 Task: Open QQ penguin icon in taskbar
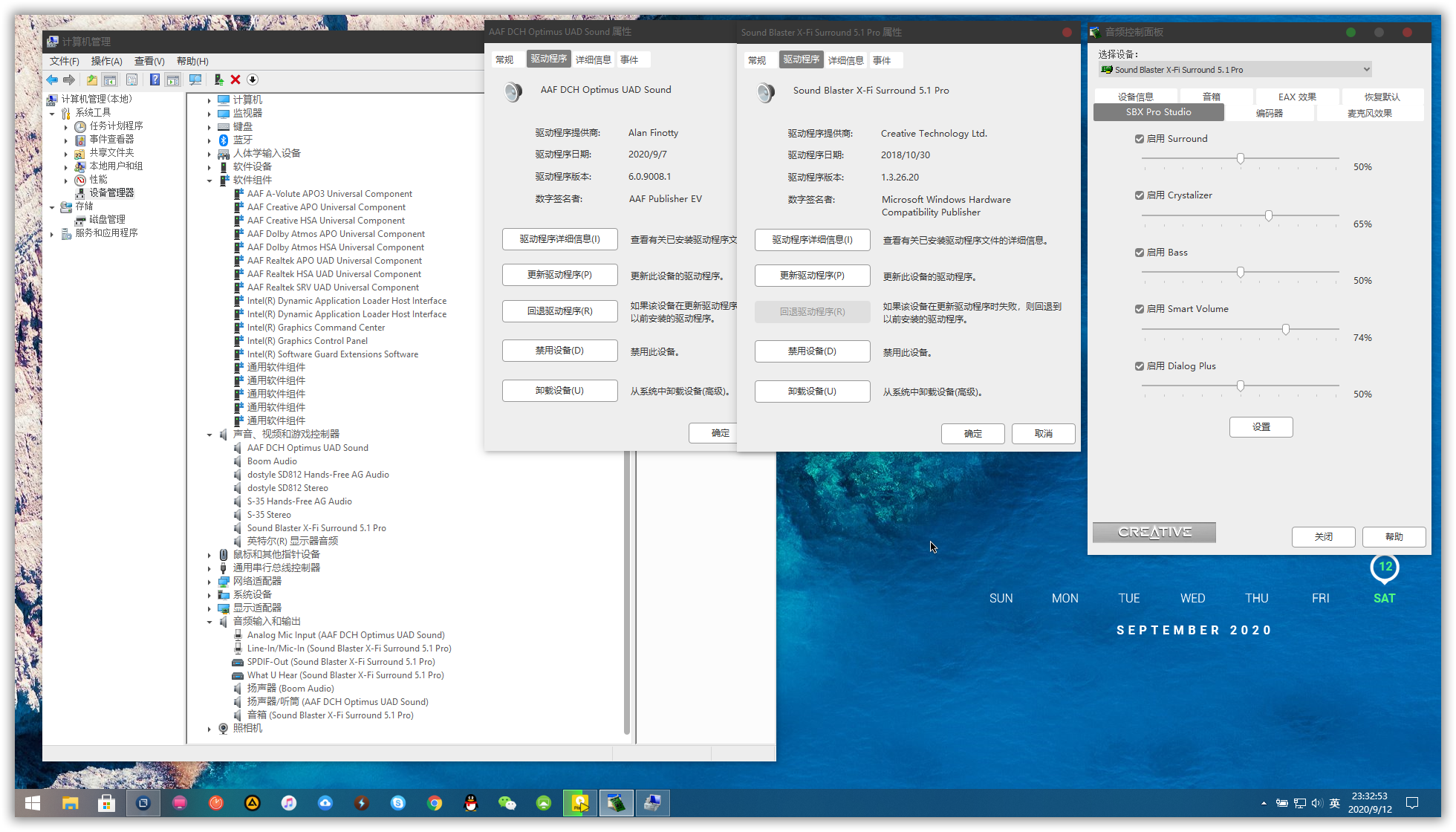tap(471, 803)
